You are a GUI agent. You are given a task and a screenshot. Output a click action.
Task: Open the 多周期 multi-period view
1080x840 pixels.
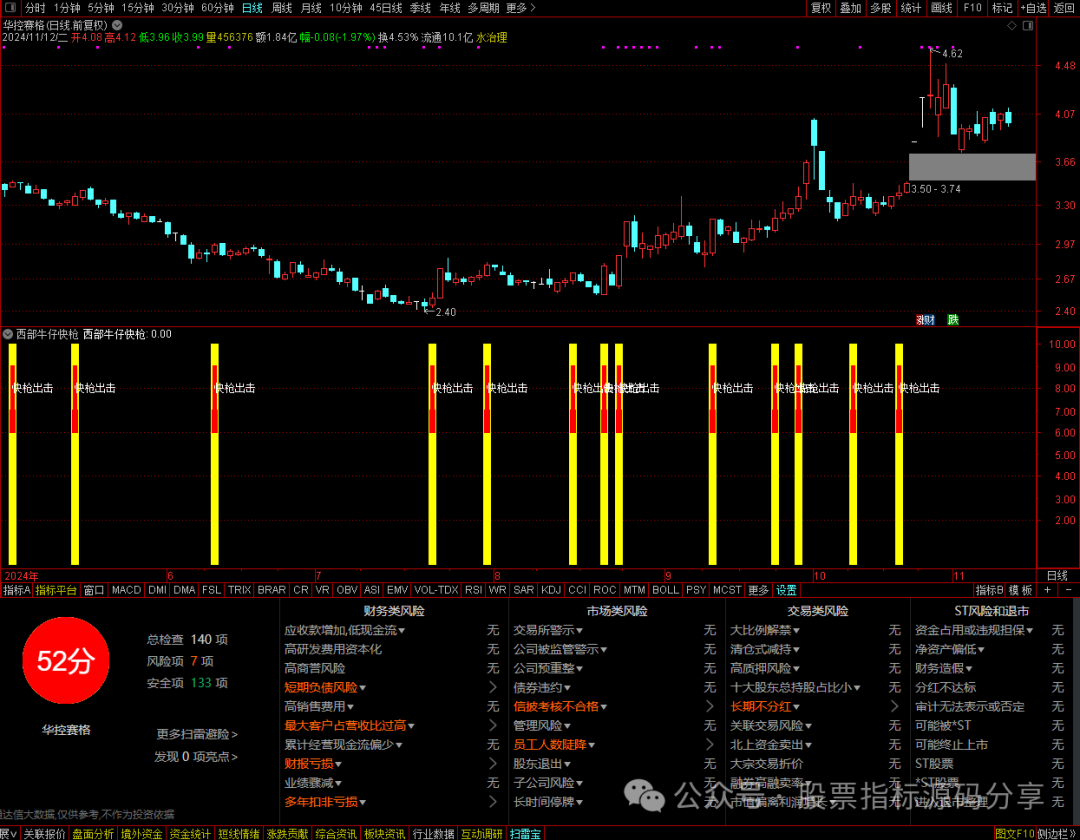click(x=484, y=8)
